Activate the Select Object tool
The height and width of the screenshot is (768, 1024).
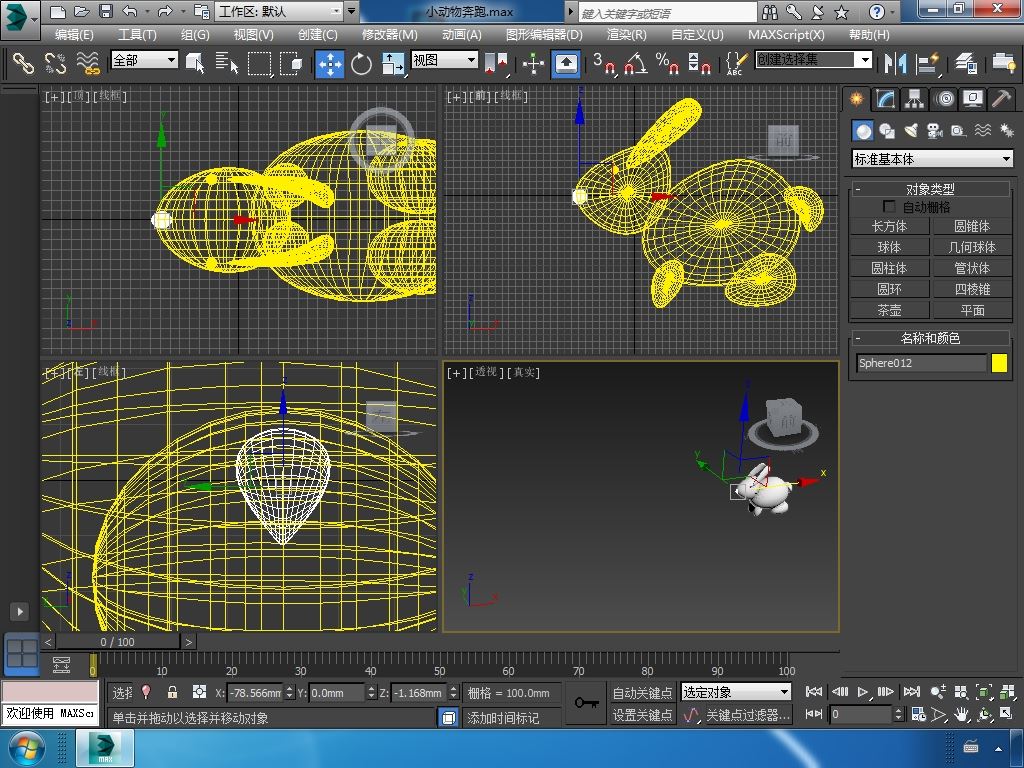195,63
